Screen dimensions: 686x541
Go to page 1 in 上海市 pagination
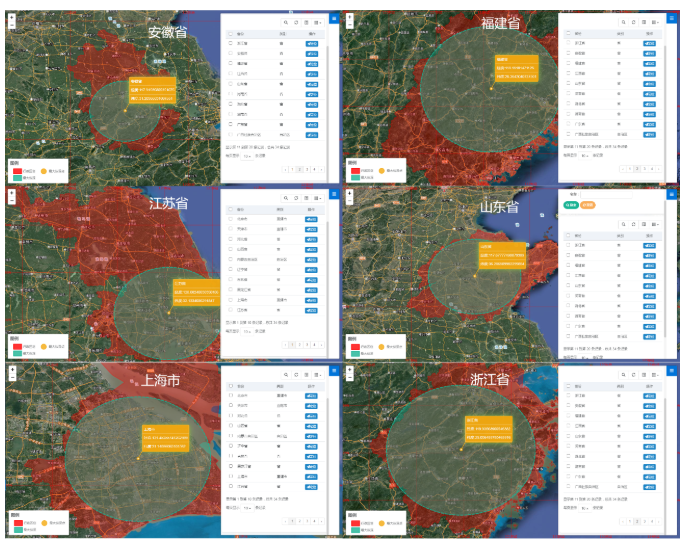point(292,521)
